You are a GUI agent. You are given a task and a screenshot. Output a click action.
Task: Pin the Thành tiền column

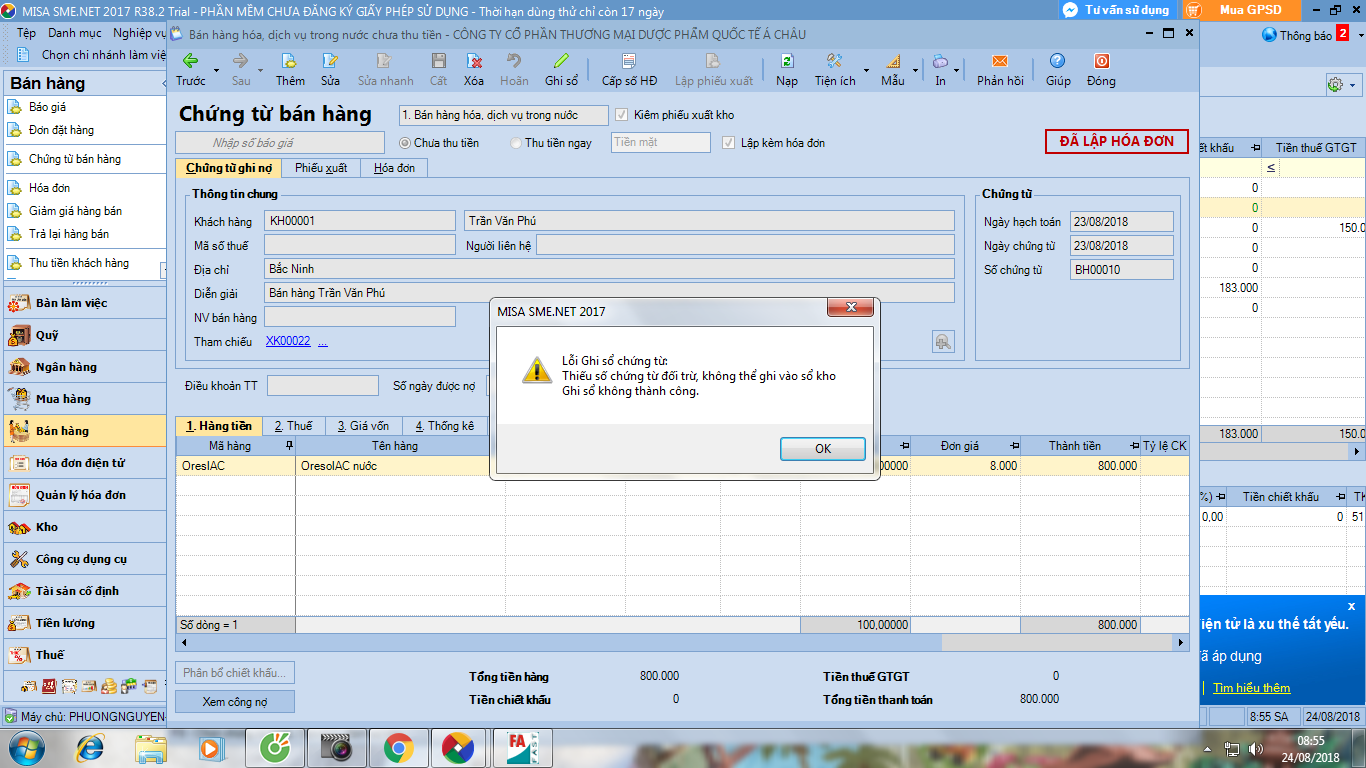point(1134,446)
